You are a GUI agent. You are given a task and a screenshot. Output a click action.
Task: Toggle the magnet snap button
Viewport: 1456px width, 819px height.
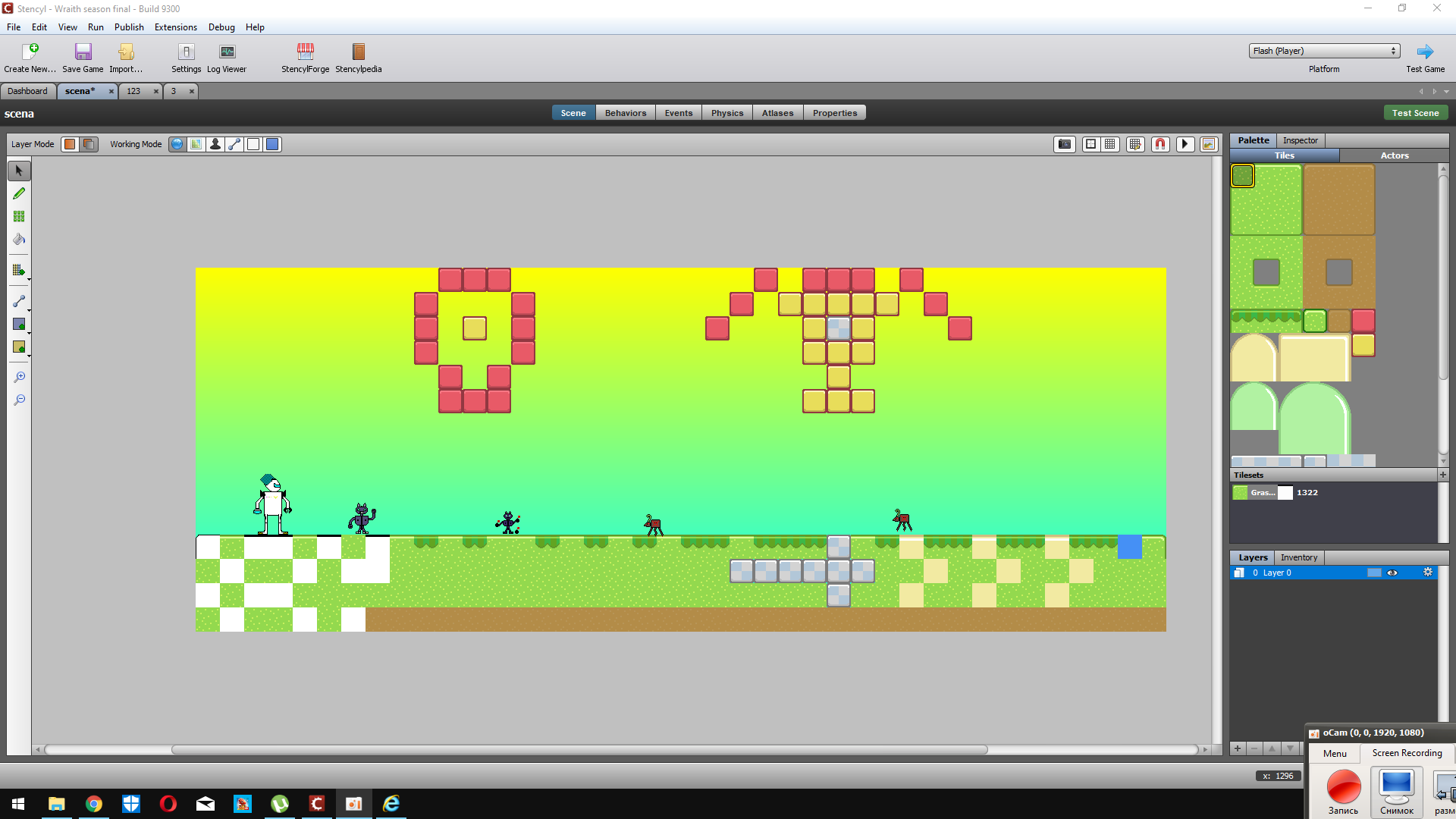[1160, 144]
